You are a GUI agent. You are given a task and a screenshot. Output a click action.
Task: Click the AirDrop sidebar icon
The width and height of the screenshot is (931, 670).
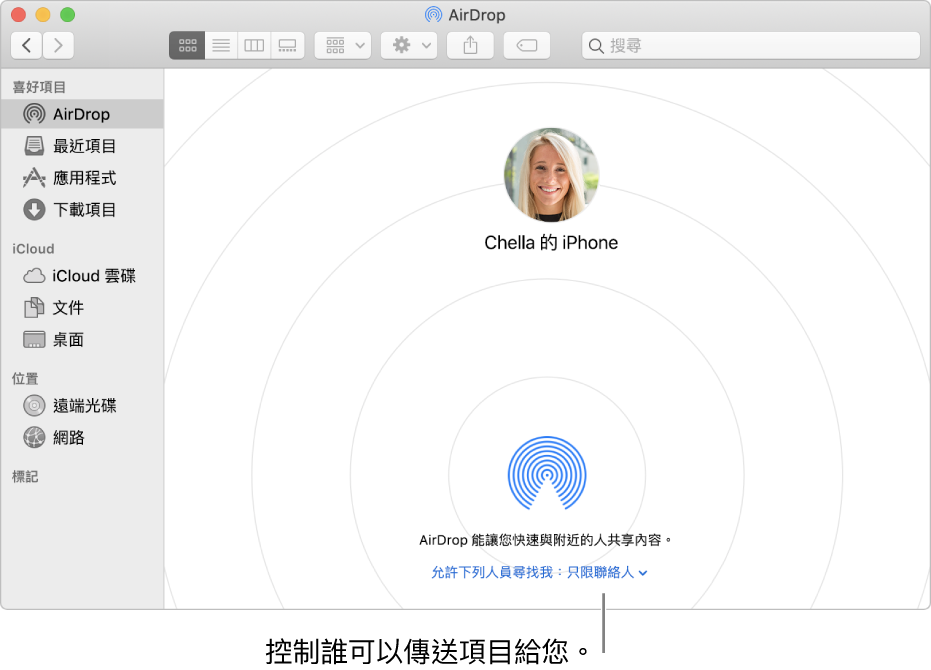[x=34, y=114]
